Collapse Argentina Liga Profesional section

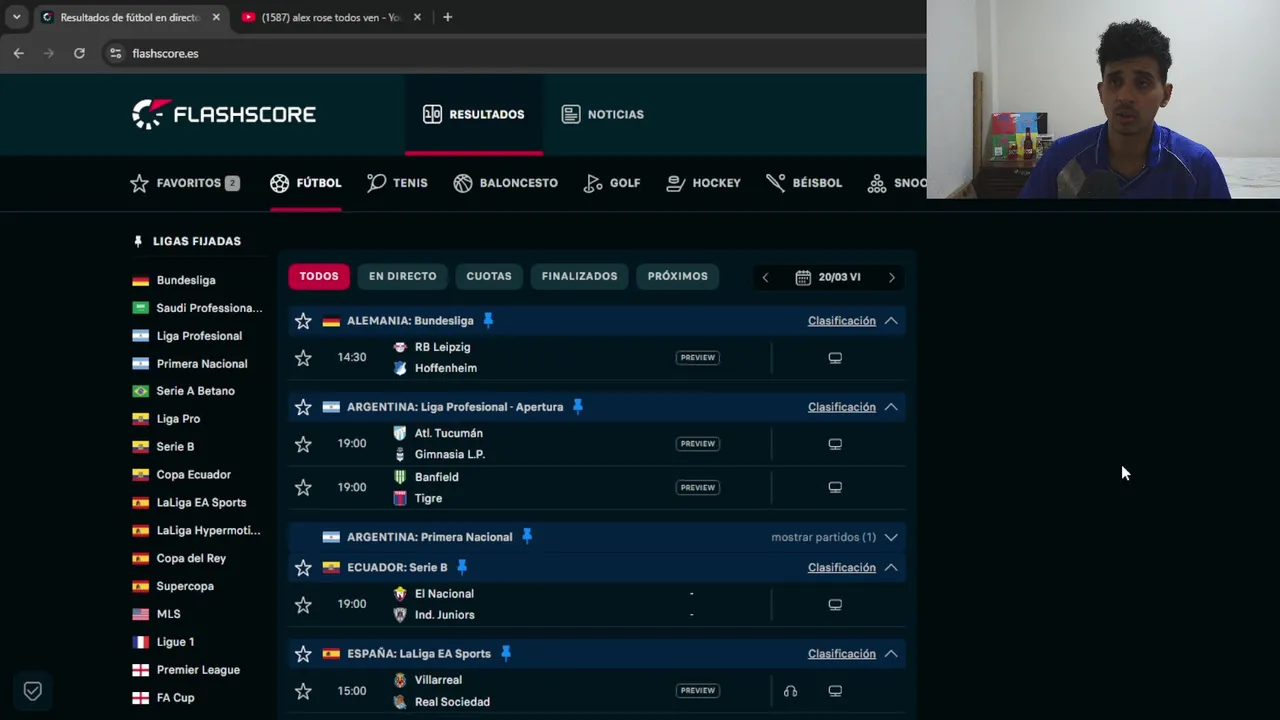(x=891, y=407)
